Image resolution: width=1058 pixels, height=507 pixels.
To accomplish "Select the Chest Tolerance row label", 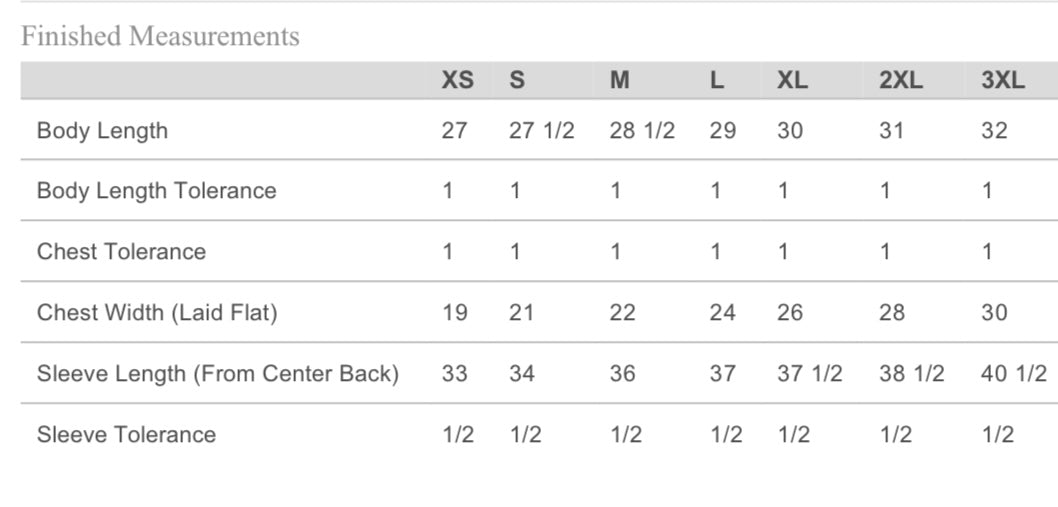I will click(x=121, y=252).
